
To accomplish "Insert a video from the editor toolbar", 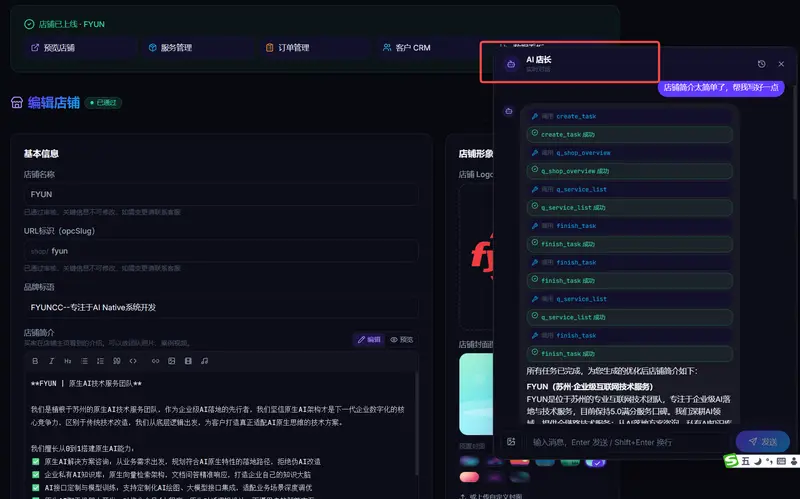I will (x=188, y=361).
